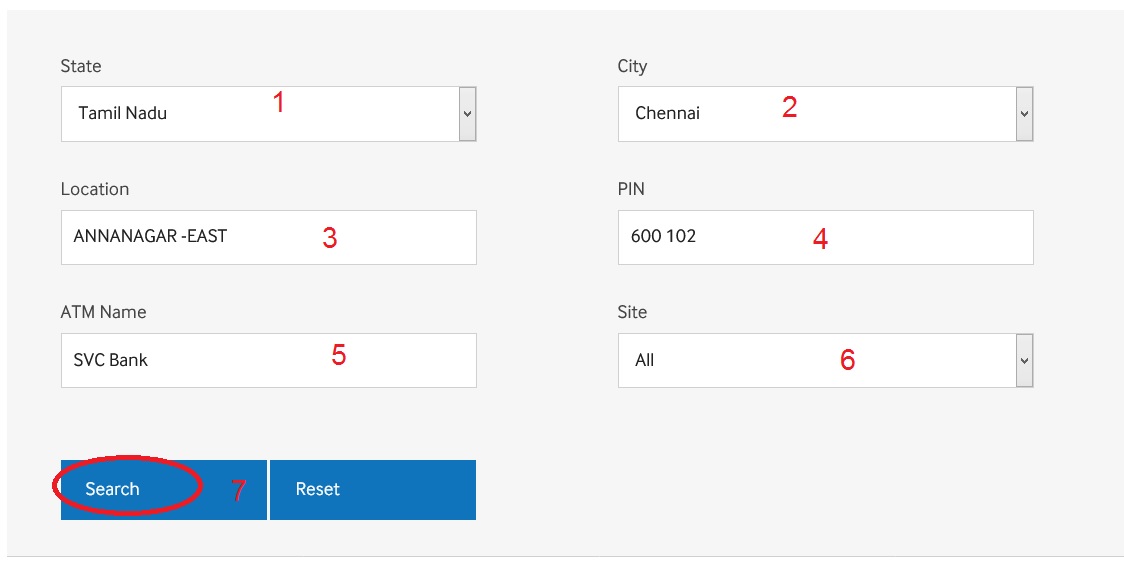The width and height of the screenshot is (1124, 561).
Task: Click the Site dropdown arrow
Action: [1024, 360]
